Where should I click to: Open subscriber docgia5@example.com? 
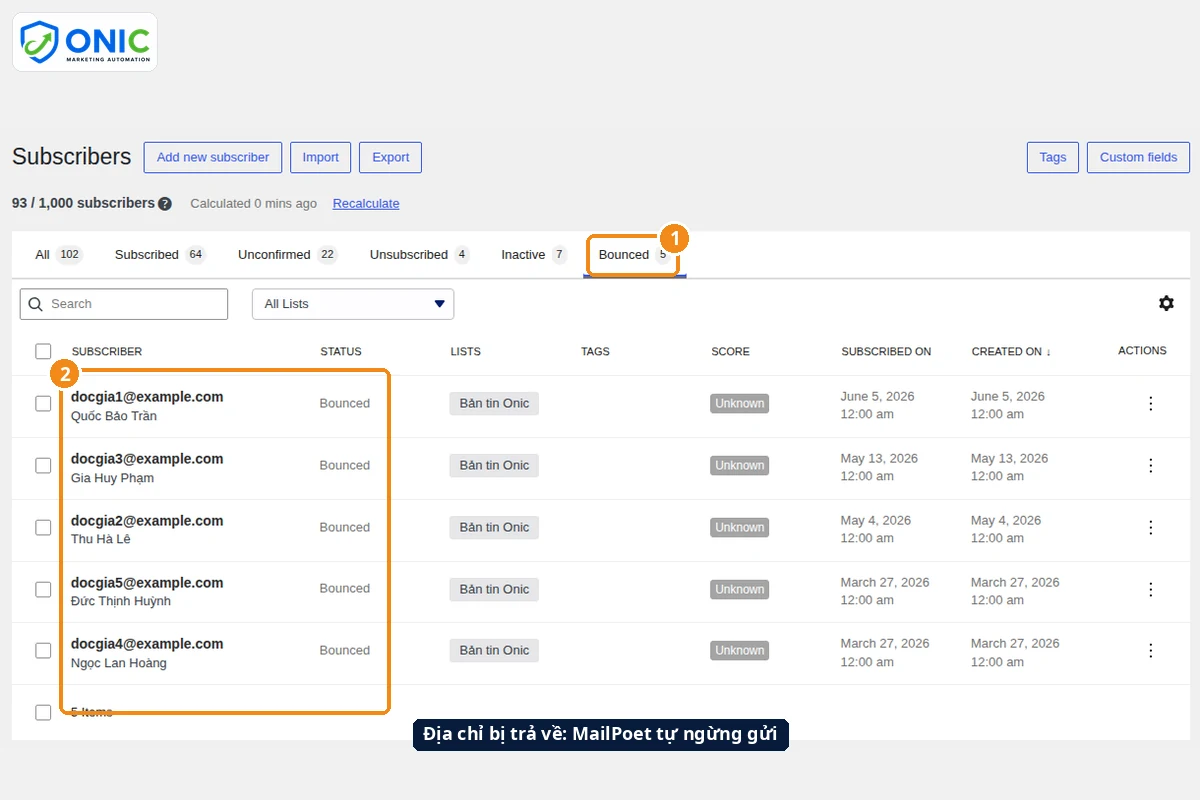[147, 583]
